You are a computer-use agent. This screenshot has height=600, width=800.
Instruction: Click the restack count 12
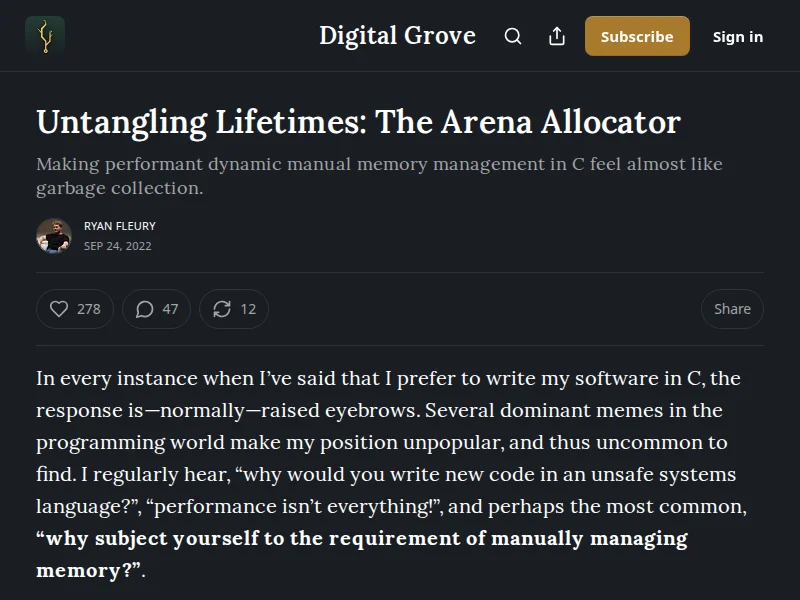[248, 309]
